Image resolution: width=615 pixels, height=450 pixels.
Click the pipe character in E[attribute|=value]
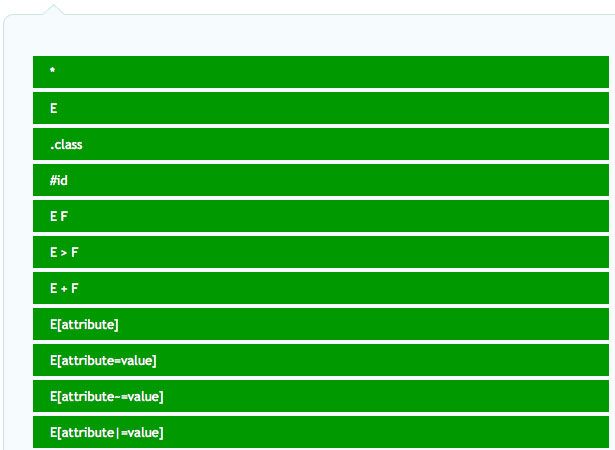(121, 433)
